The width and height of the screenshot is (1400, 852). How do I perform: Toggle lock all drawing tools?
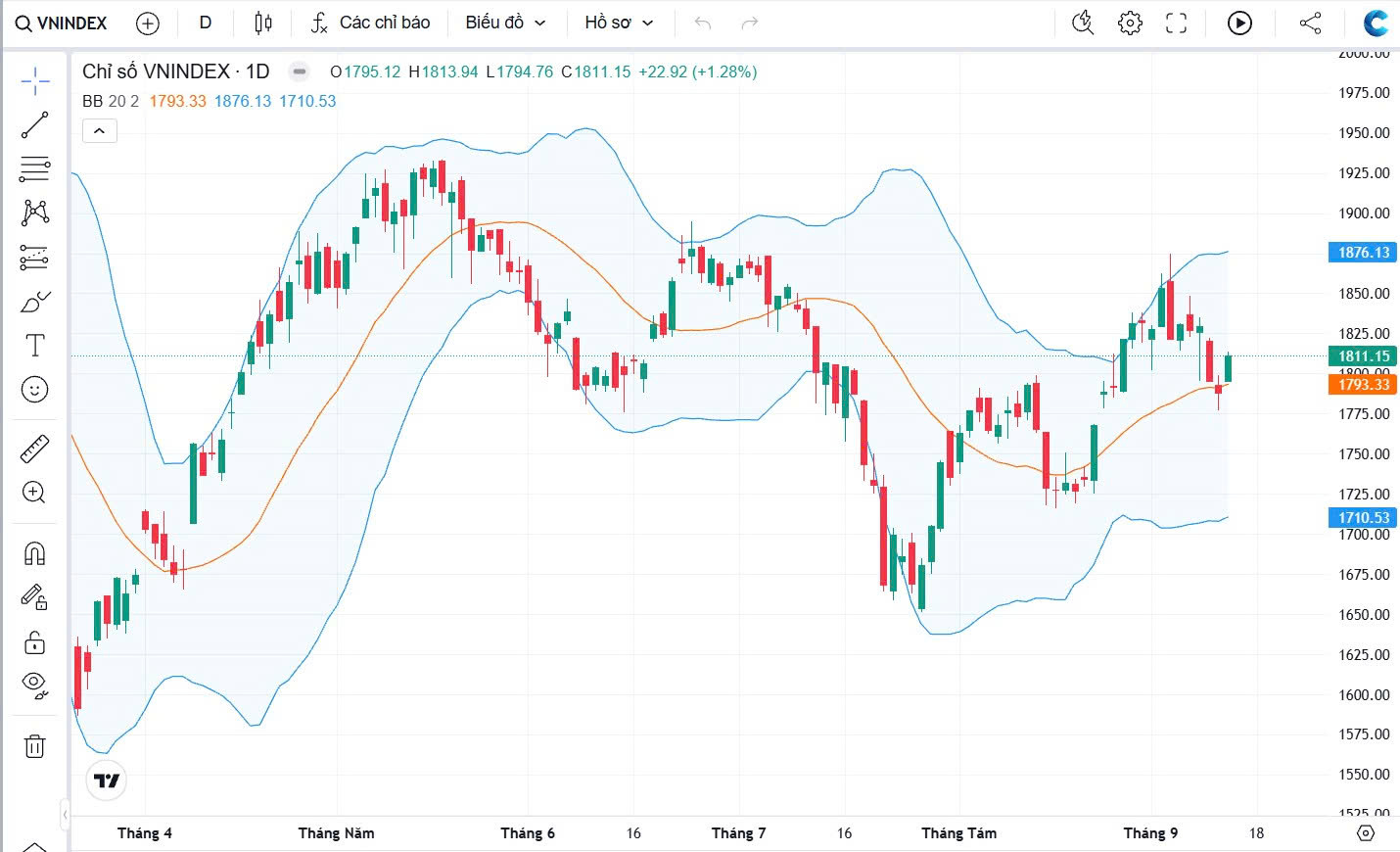(34, 642)
